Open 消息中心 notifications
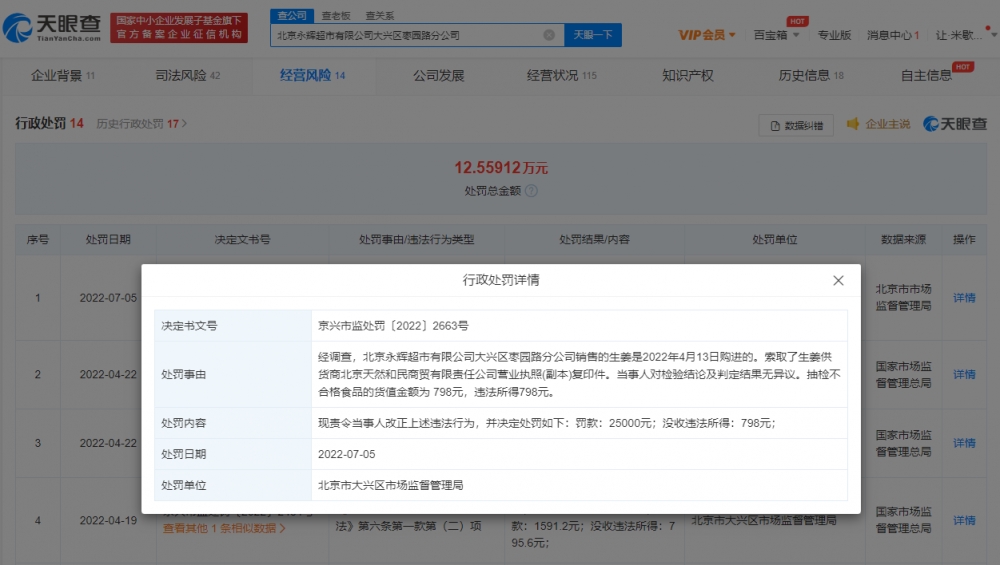The image size is (1000, 565). point(893,35)
